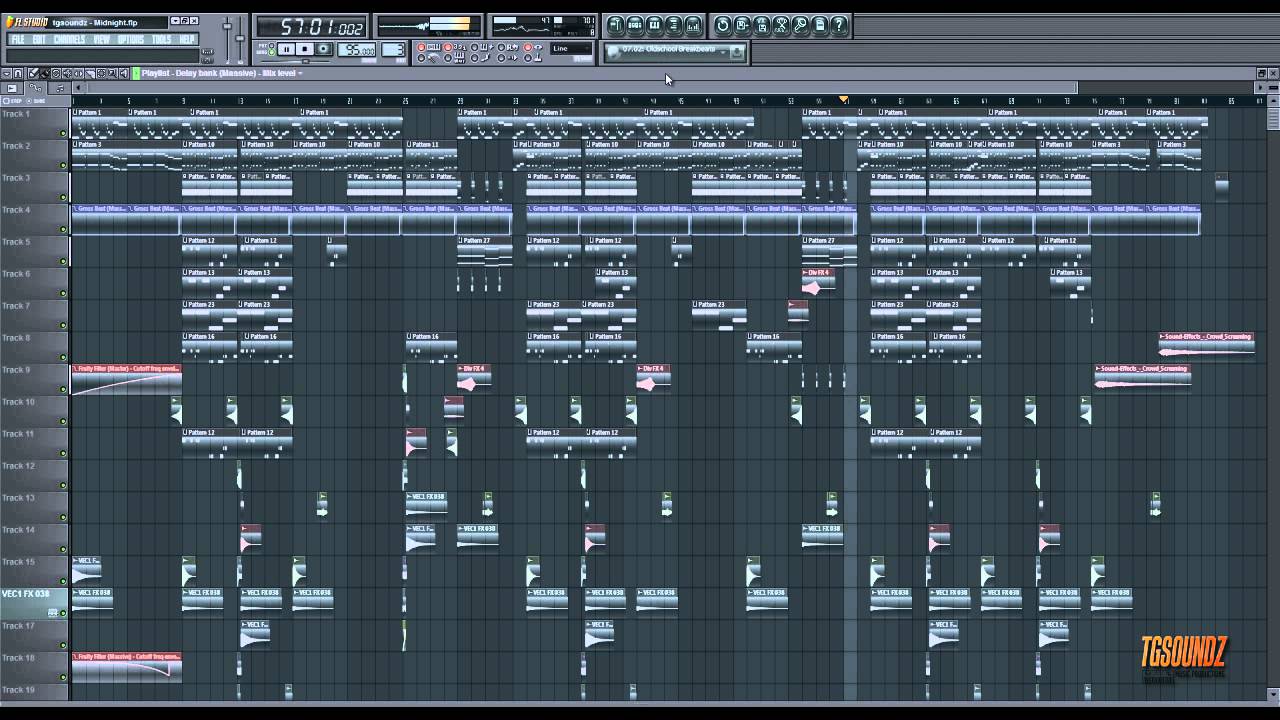
Task: Select the Fruity Filter automation clip on Track 9
Action: click(126, 380)
